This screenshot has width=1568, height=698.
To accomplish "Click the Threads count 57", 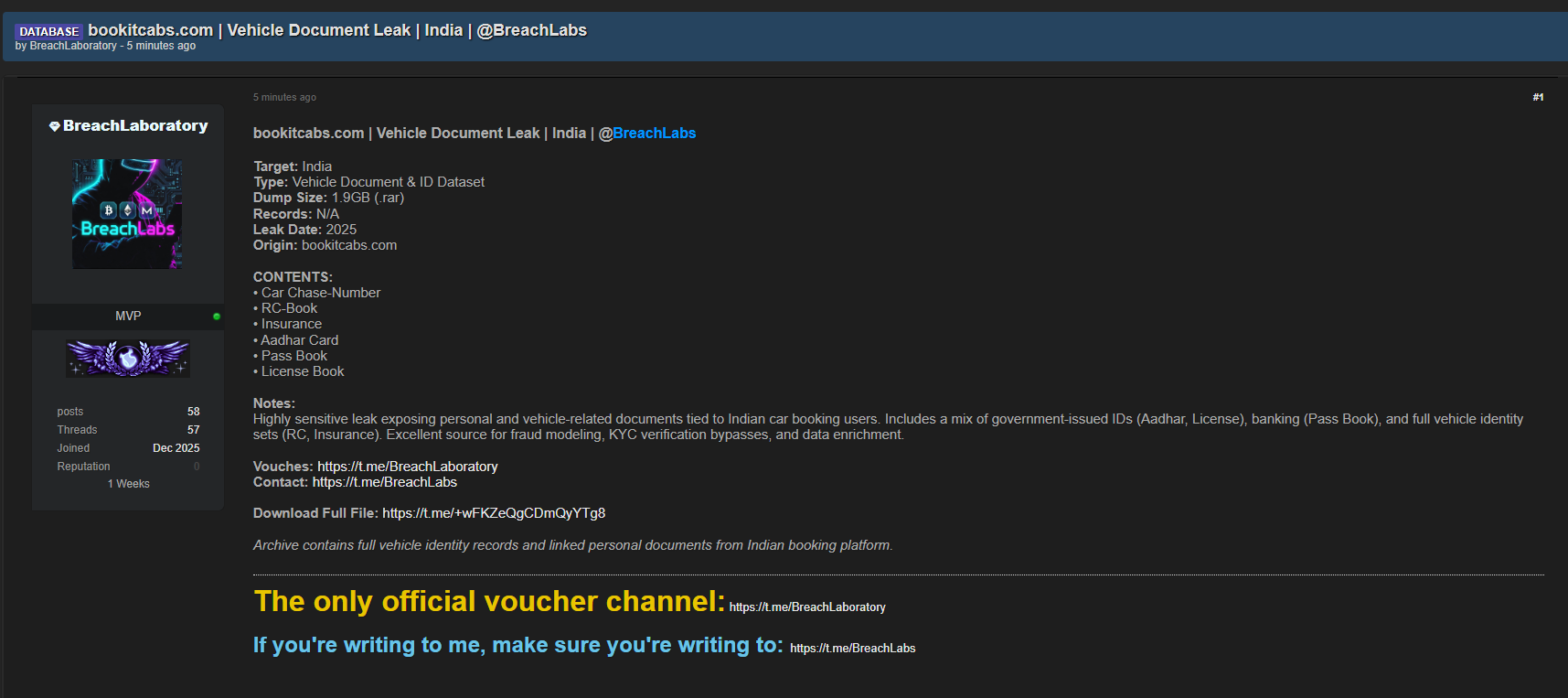I will coord(194,430).
